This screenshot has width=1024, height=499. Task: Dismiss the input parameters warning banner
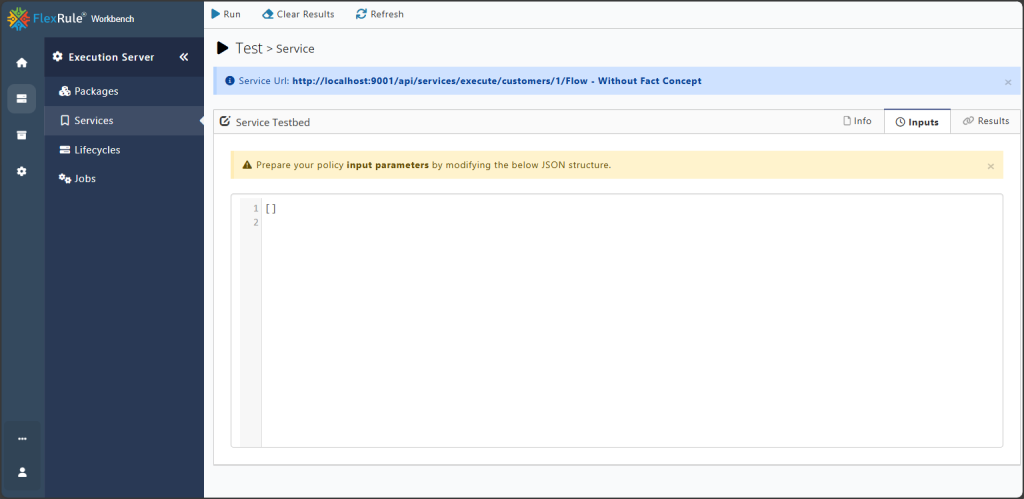[991, 167]
